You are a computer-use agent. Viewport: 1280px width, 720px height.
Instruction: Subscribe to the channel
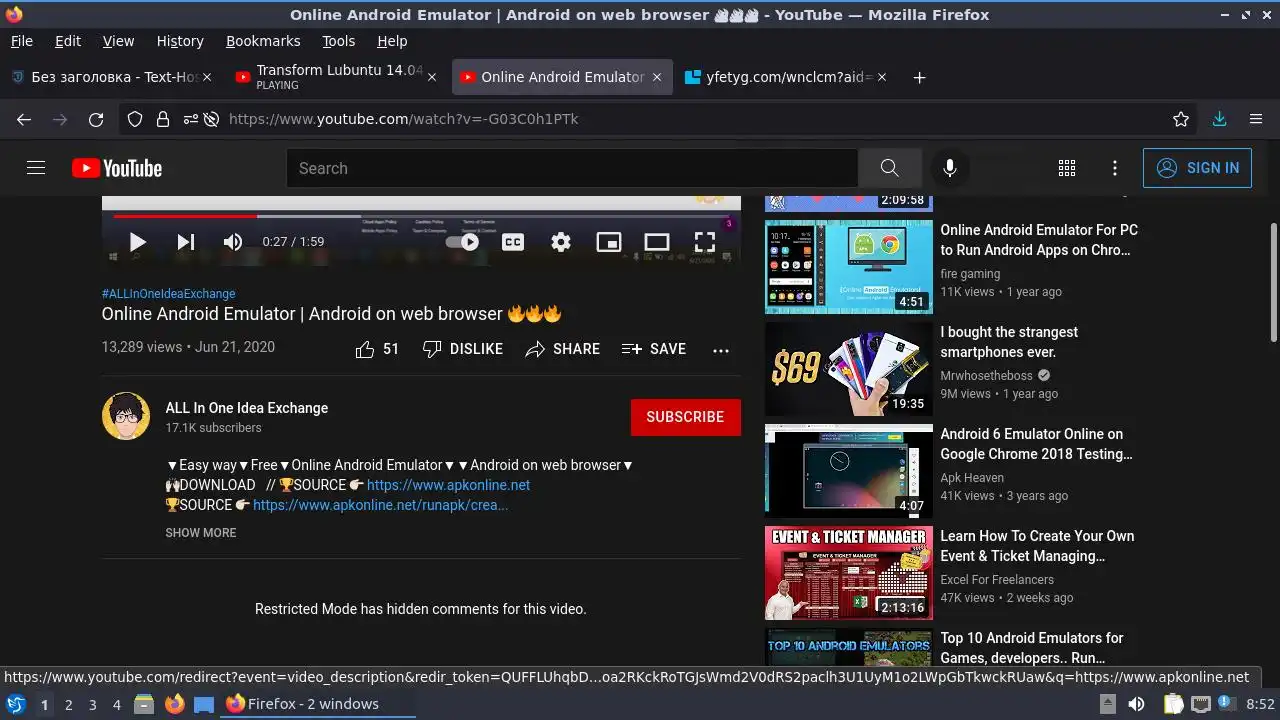(685, 417)
